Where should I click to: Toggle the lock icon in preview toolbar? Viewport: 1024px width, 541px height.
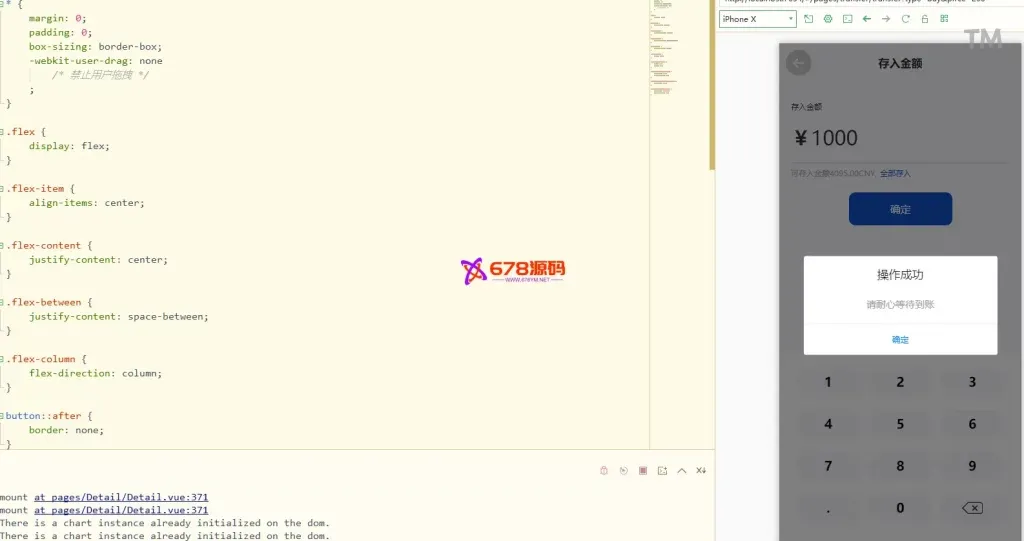(925, 19)
